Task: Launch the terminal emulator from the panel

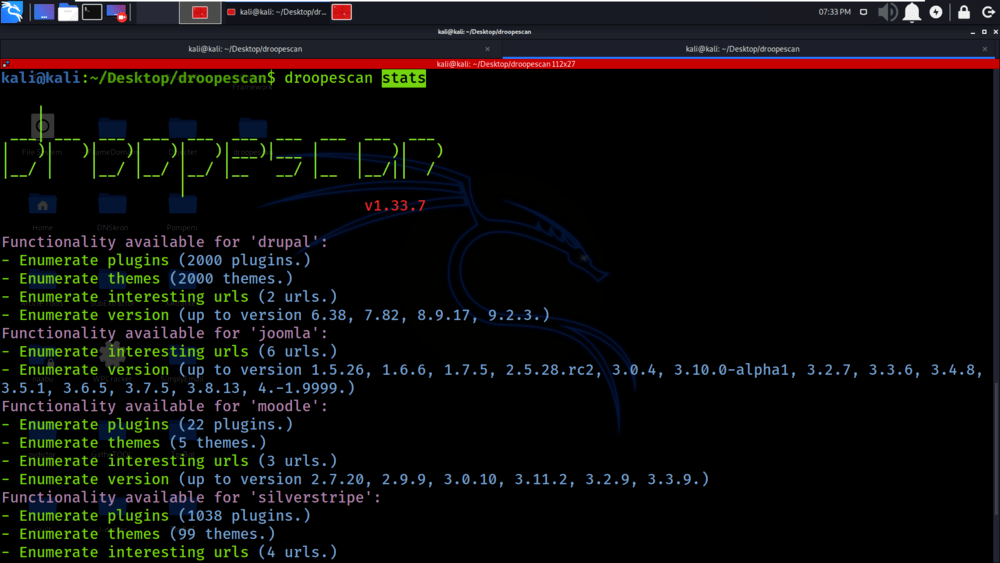Action: pyautogui.click(x=92, y=11)
